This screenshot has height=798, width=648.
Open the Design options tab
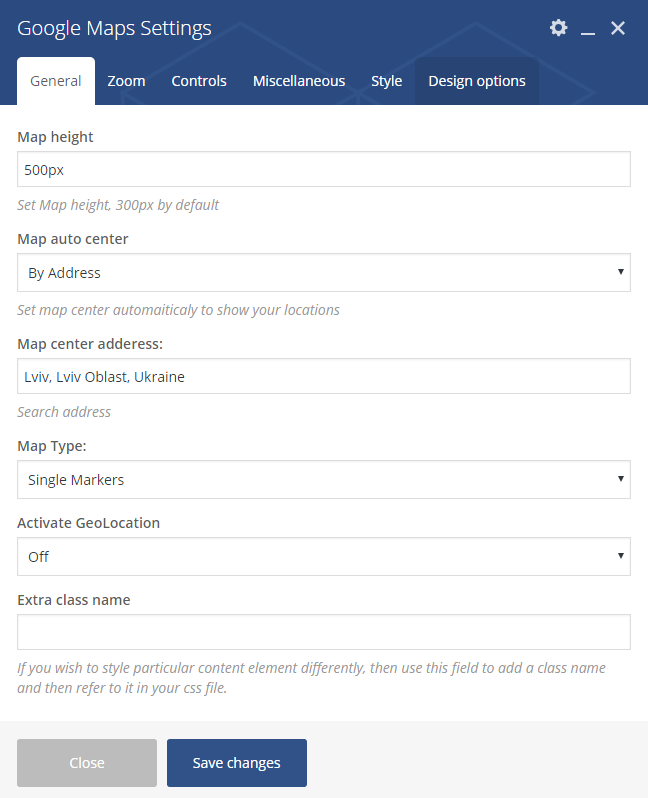coord(477,81)
